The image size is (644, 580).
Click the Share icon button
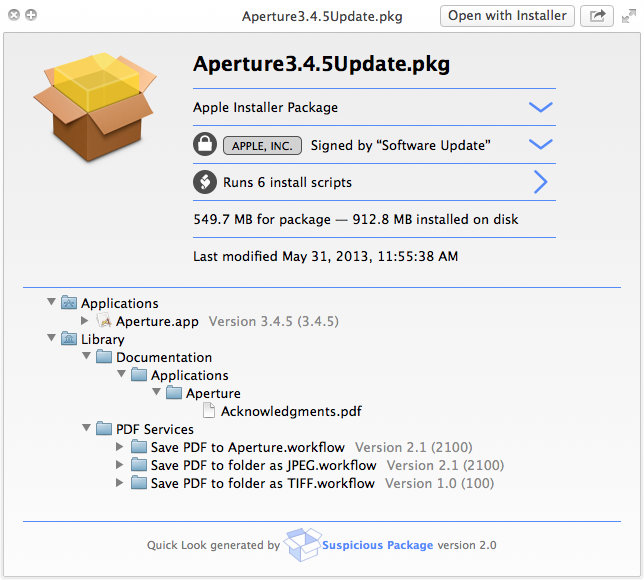(x=597, y=16)
